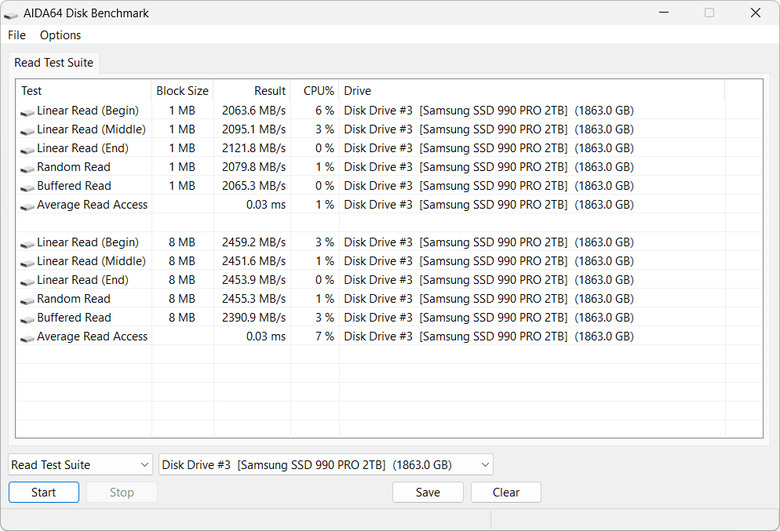
Task: Select the 2390.9 MB/s result cell
Action: 254,318
